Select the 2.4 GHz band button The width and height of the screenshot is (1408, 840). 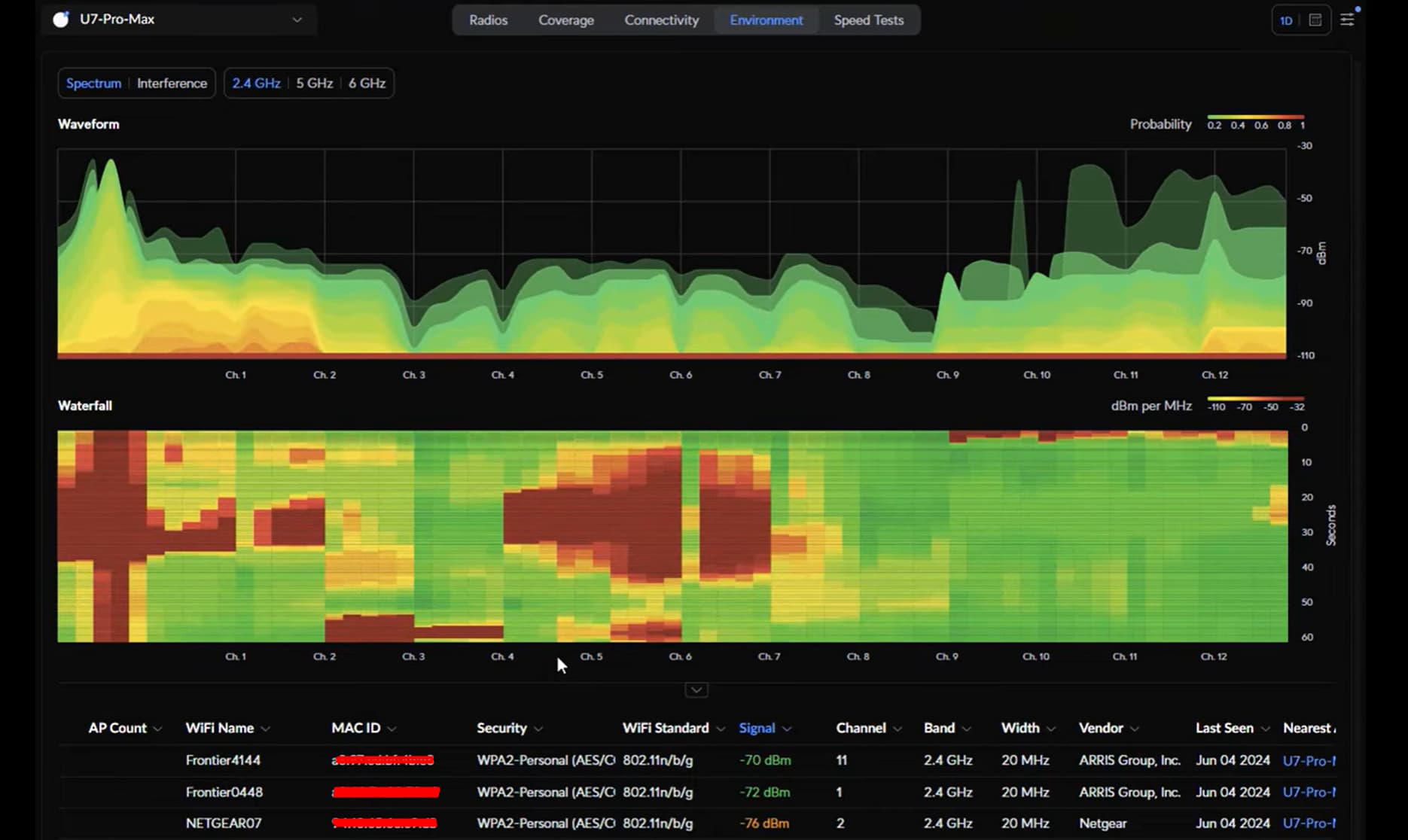pyautogui.click(x=256, y=83)
